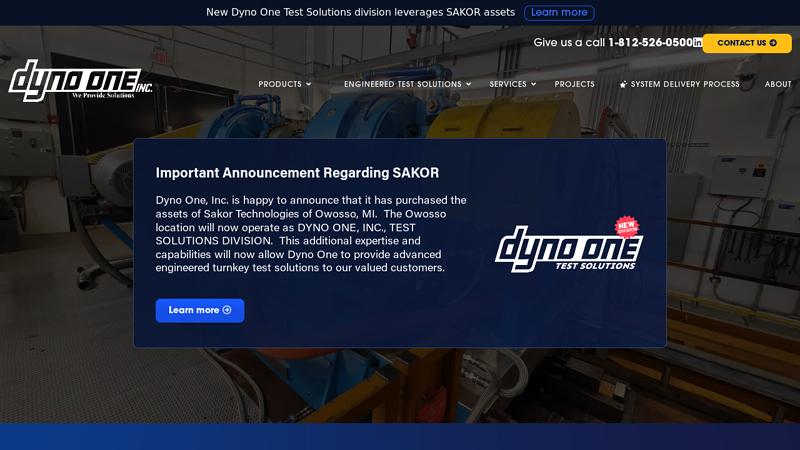
Task: Click the blue section band at page bottom
Action: pyautogui.click(x=400, y=437)
